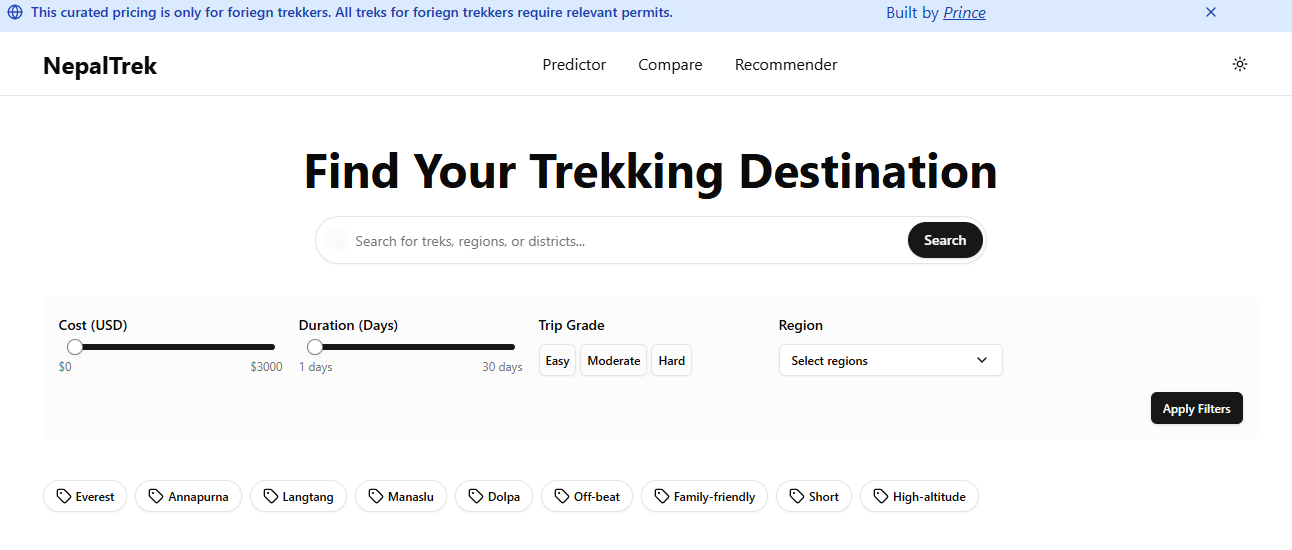This screenshot has height=550, width=1292.
Task: Open the Recommender page
Action: (x=786, y=65)
